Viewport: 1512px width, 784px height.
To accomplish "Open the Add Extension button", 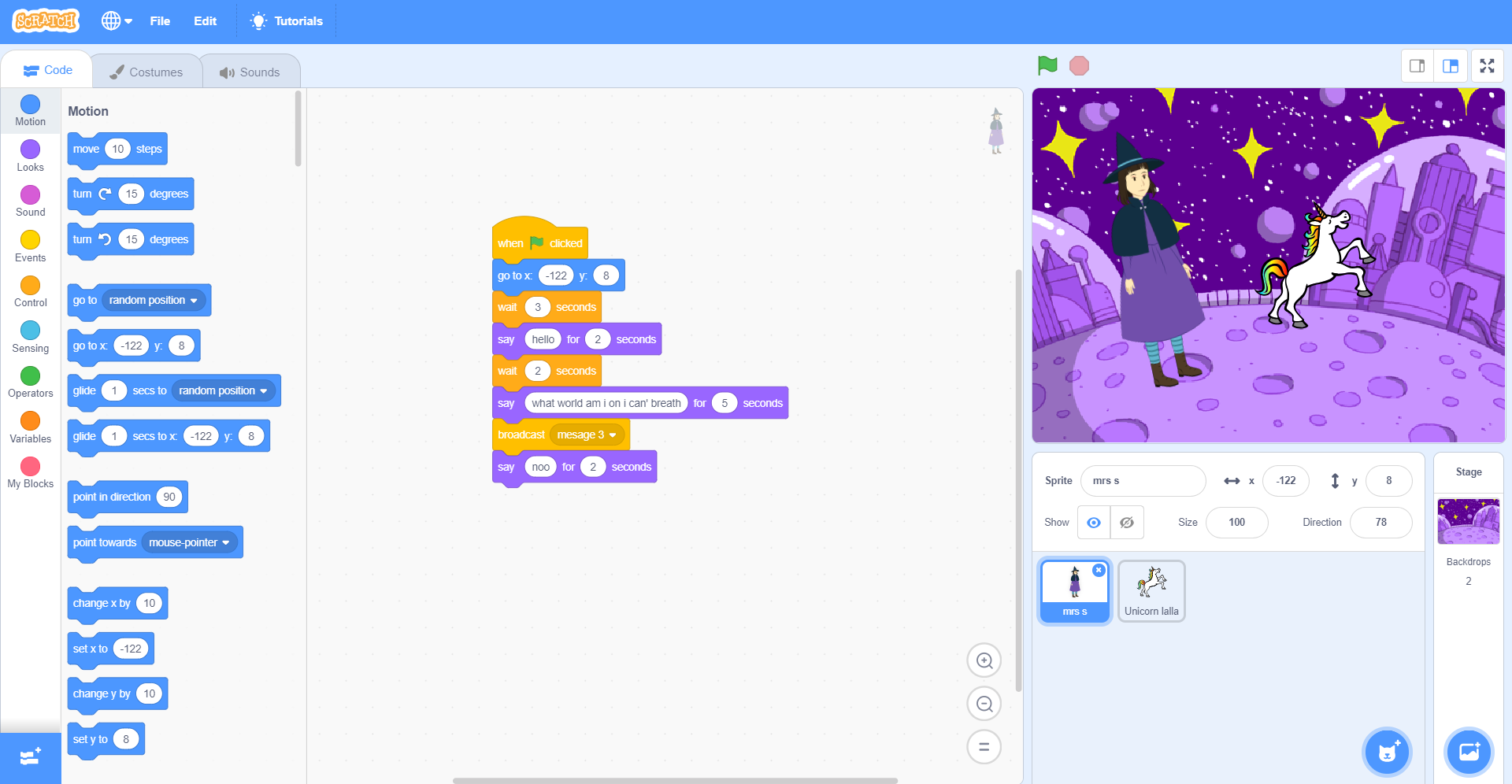I will point(31,757).
